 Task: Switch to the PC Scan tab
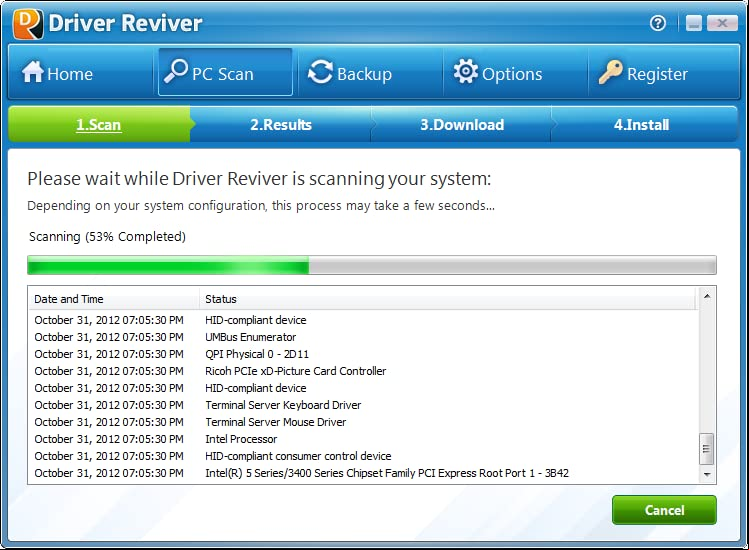[225, 72]
